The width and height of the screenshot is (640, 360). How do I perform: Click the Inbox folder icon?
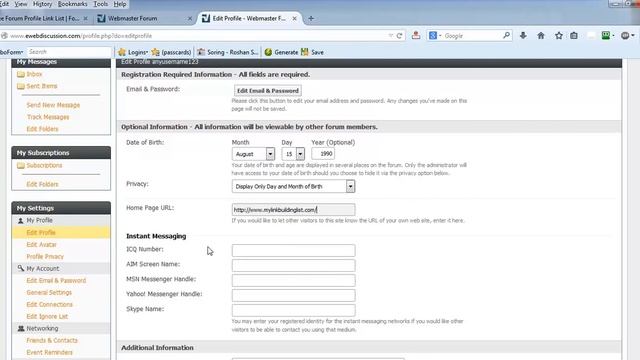pos(21,74)
